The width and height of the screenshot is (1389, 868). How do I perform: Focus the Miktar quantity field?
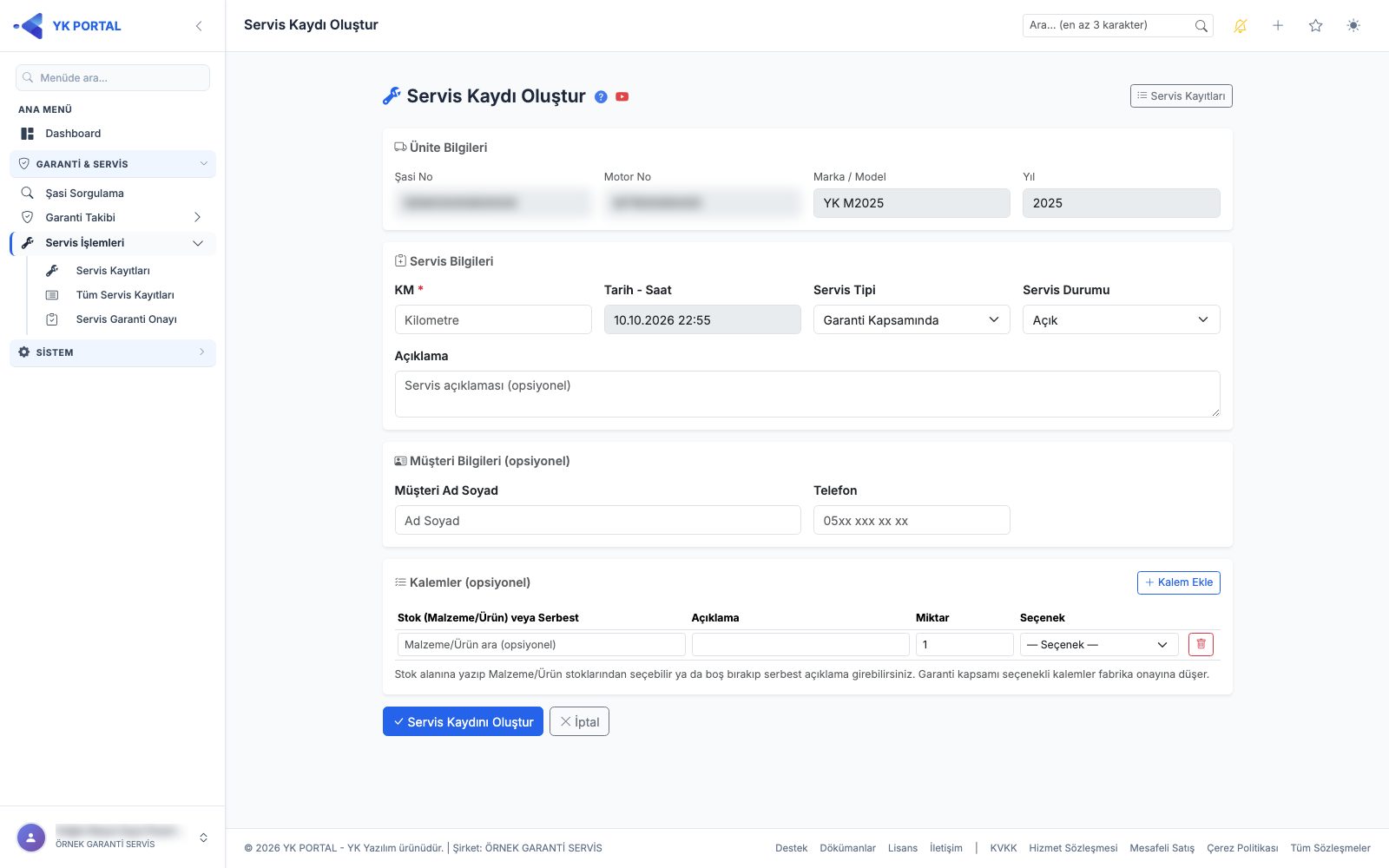964,644
